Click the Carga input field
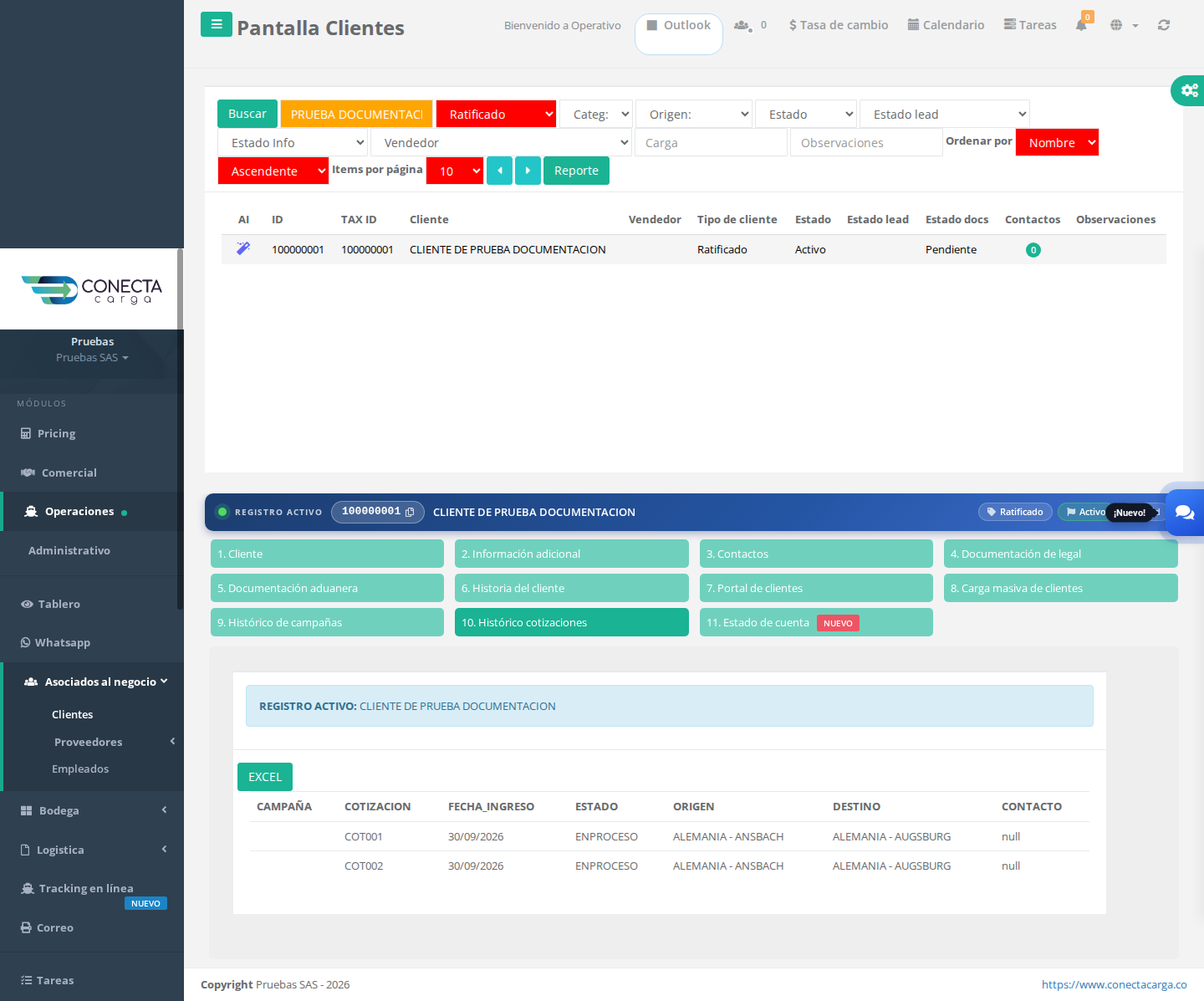This screenshot has width=1204, height=1001. coord(712,142)
